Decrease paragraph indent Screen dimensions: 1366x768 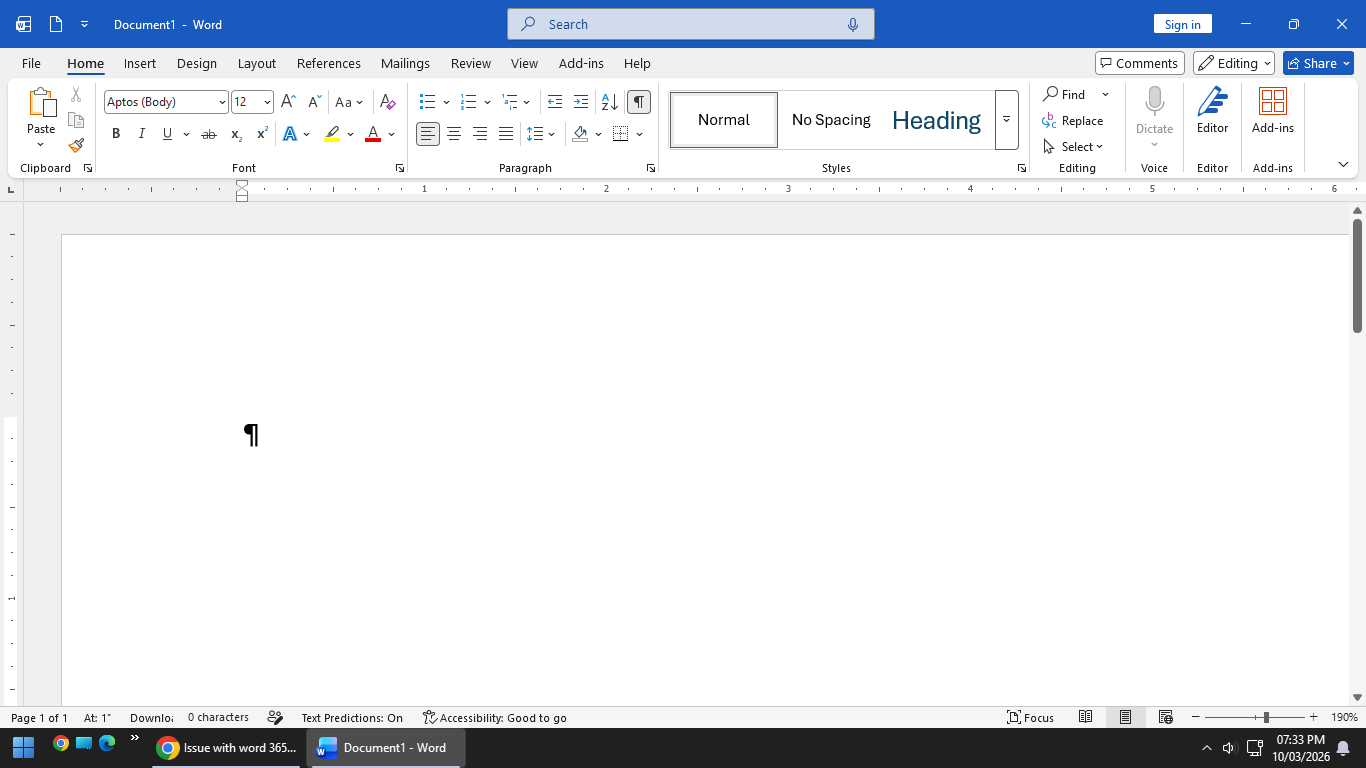555,102
